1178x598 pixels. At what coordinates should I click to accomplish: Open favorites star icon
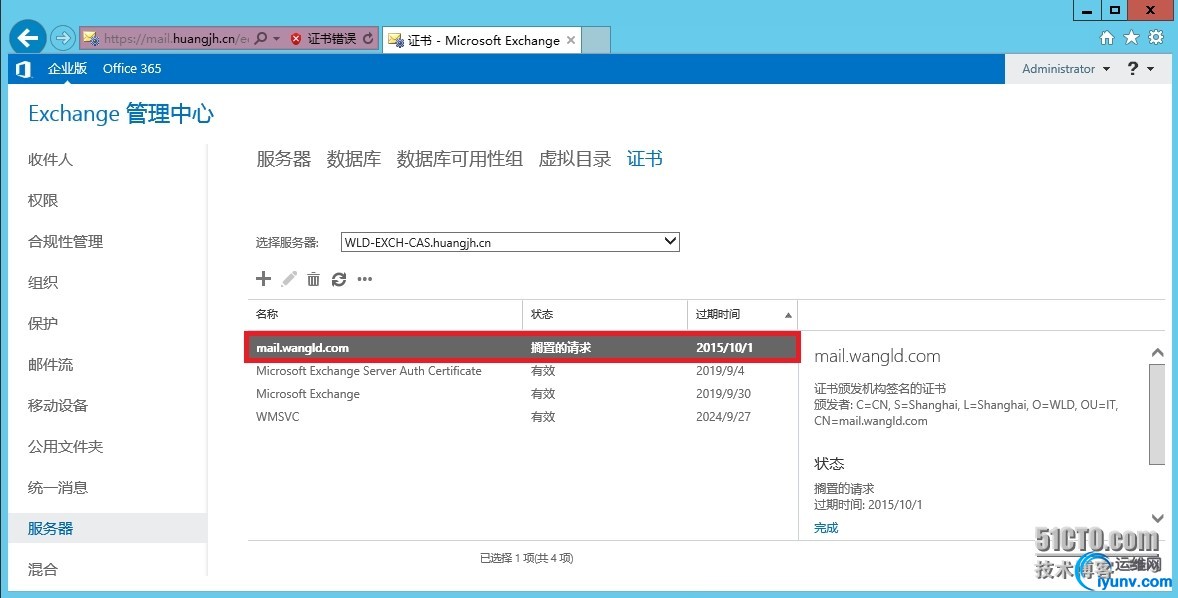1131,38
